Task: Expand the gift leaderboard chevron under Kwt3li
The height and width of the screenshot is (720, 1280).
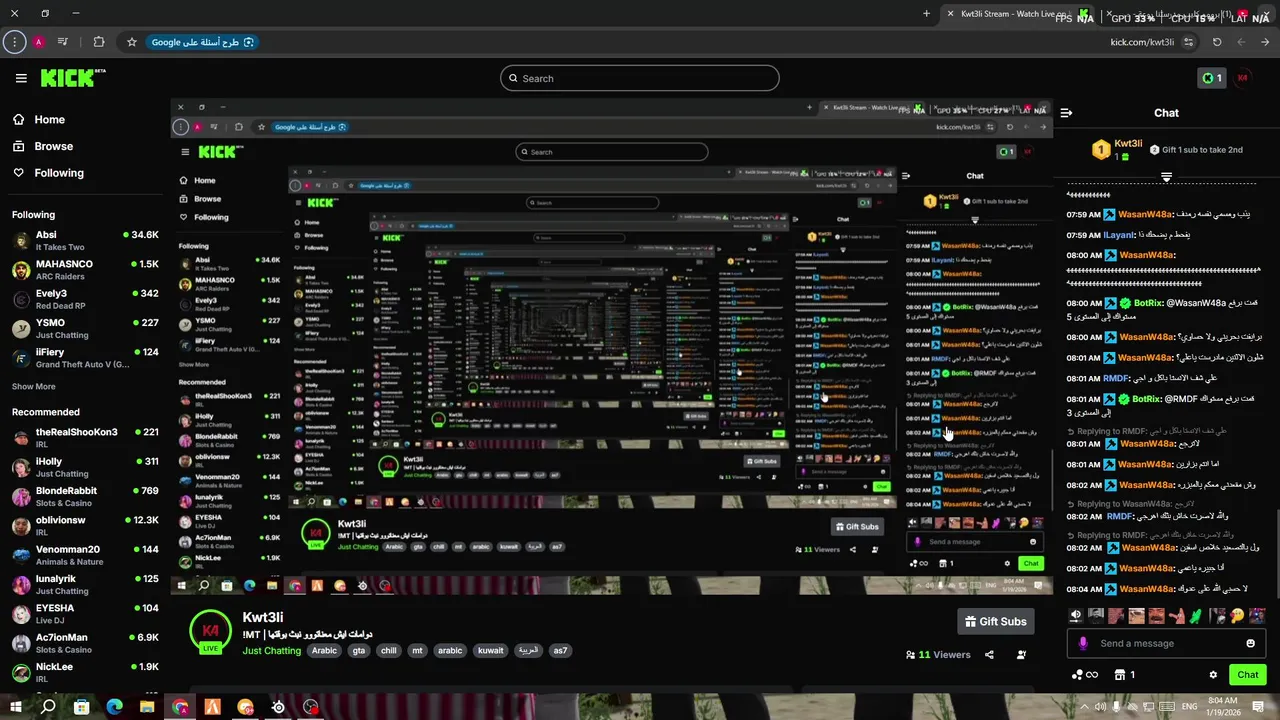Action: [1166, 177]
